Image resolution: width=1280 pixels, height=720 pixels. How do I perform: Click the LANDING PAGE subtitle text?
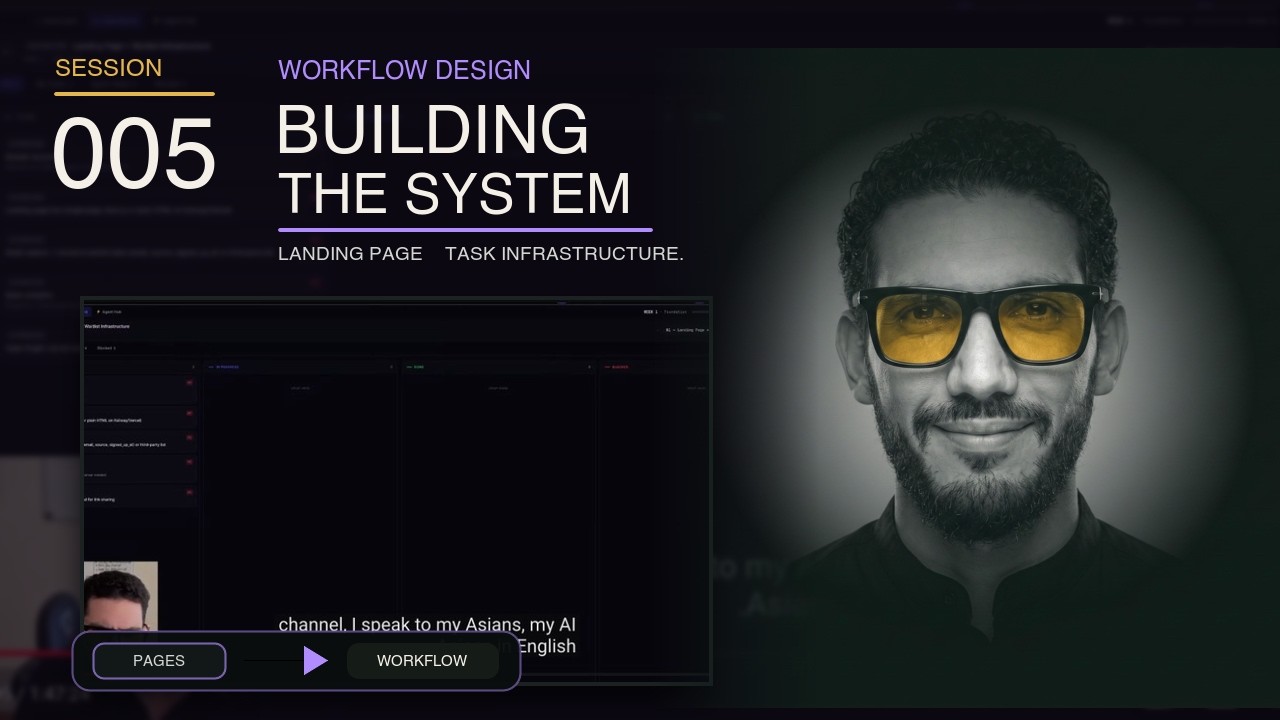tap(350, 254)
